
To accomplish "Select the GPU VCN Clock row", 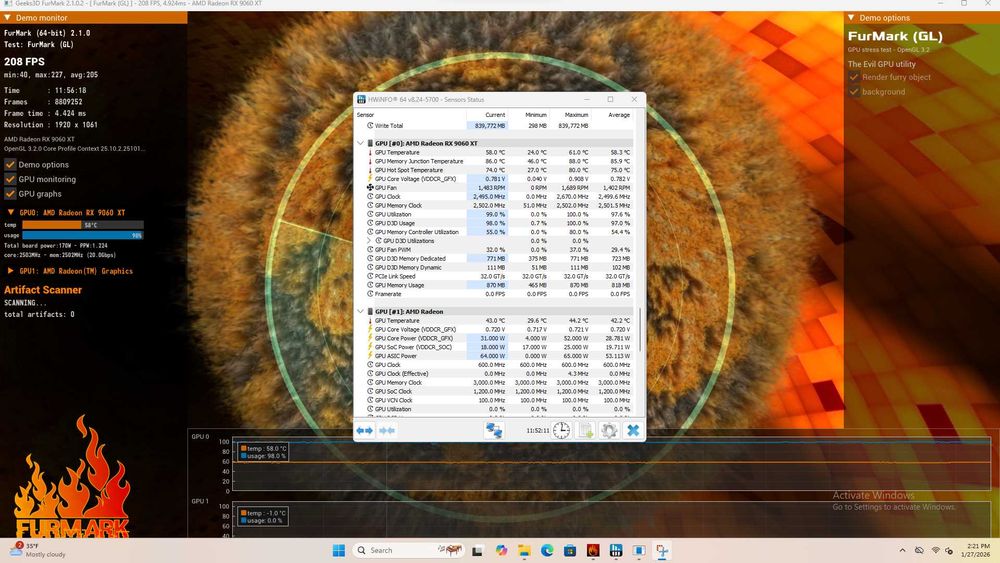I will [495, 400].
